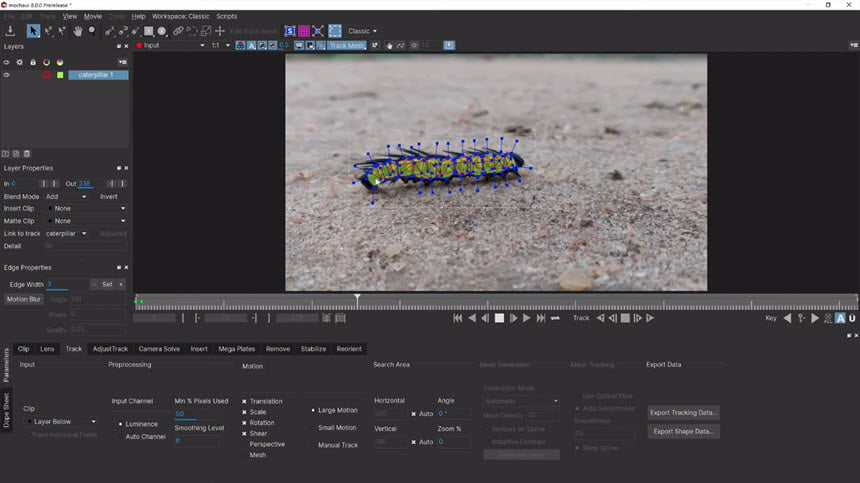The image size is (860, 483).
Task: Click the Invert button beside Blend Mode
Action: click(x=109, y=197)
